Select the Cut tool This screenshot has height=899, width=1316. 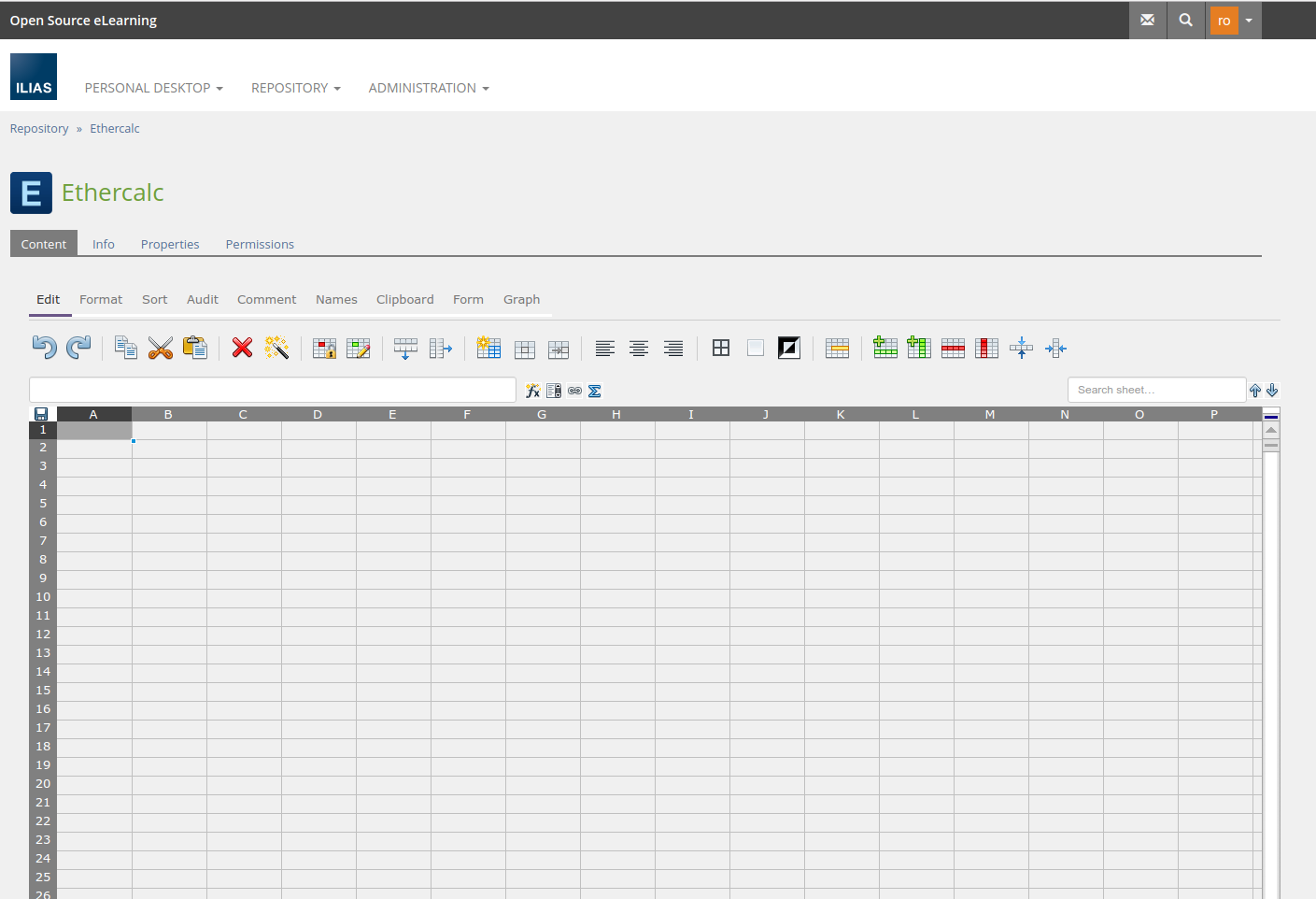(161, 347)
